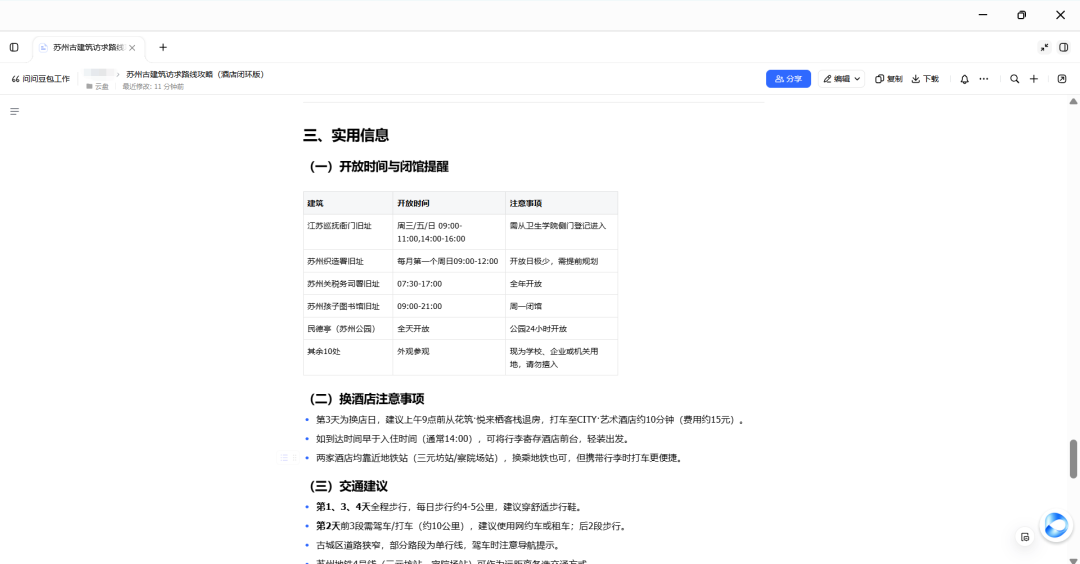Click the floating Doubao assistant icon
Image resolution: width=1080 pixels, height=564 pixels.
pyautogui.click(x=1055, y=526)
